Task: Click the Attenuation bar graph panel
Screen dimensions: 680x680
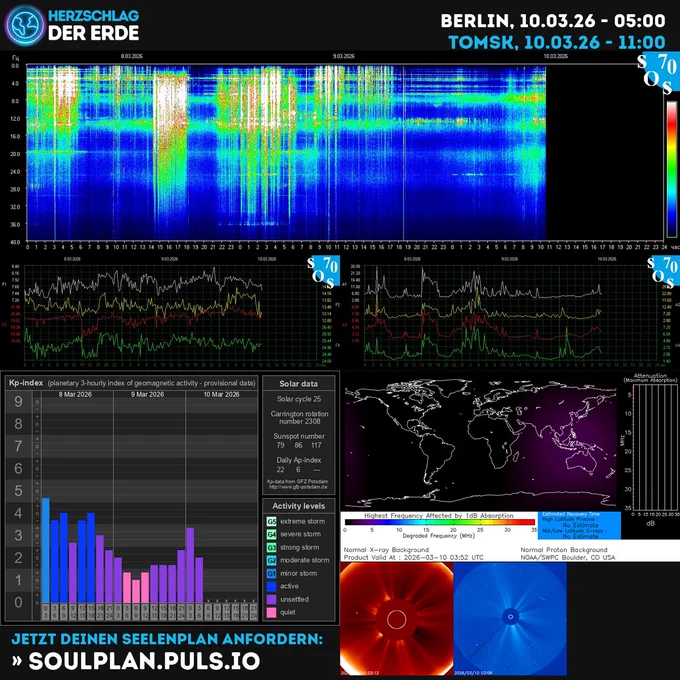Action: click(654, 447)
